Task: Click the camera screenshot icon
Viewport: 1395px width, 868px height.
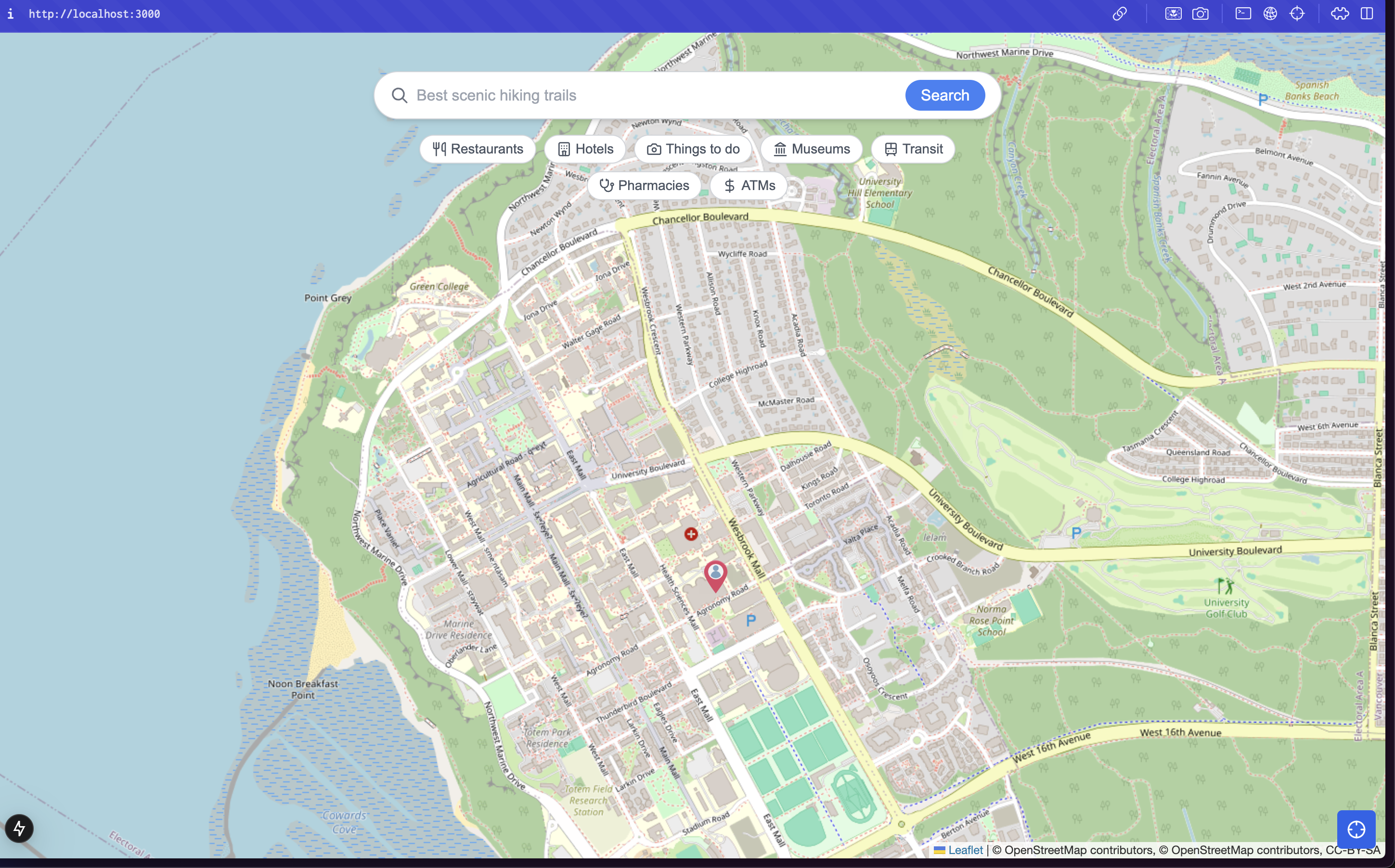Action: coord(1200,14)
